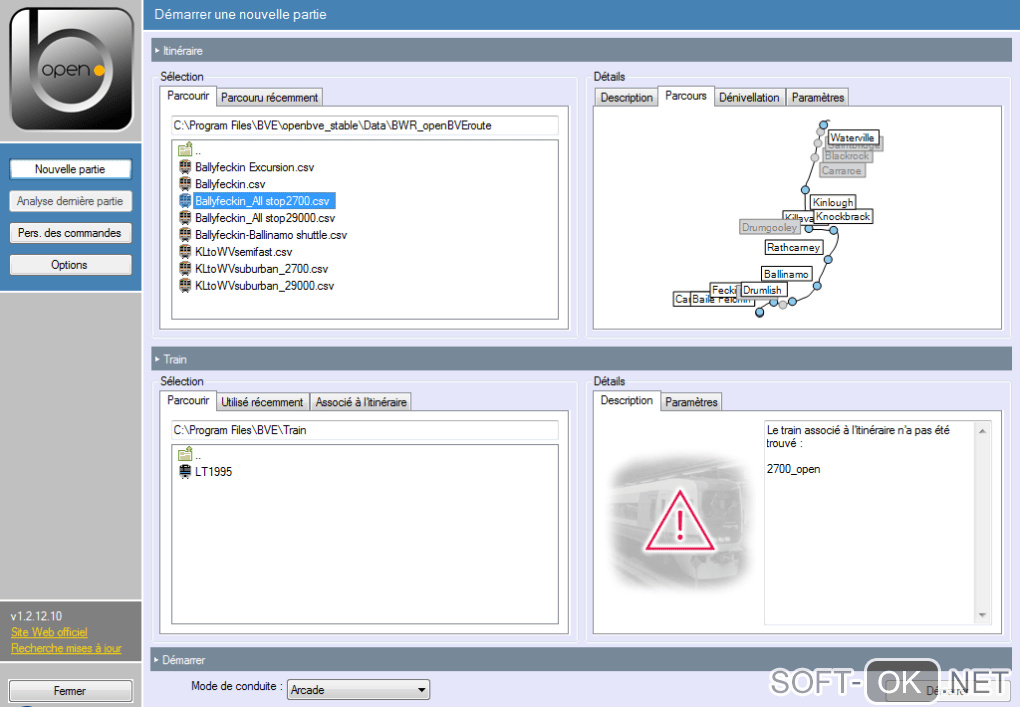
Task: Select KLtoWVsuburban_2700.csv route
Action: coord(262,269)
